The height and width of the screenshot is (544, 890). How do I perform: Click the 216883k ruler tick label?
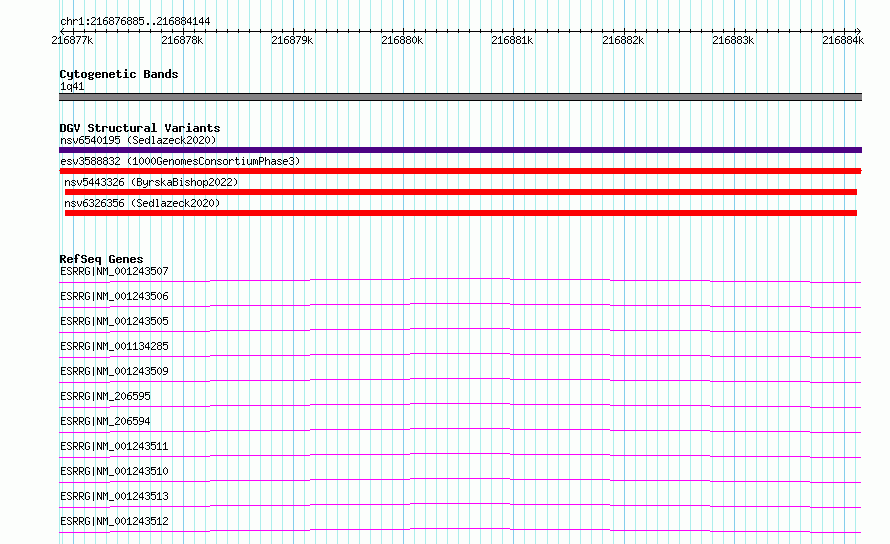click(733, 40)
